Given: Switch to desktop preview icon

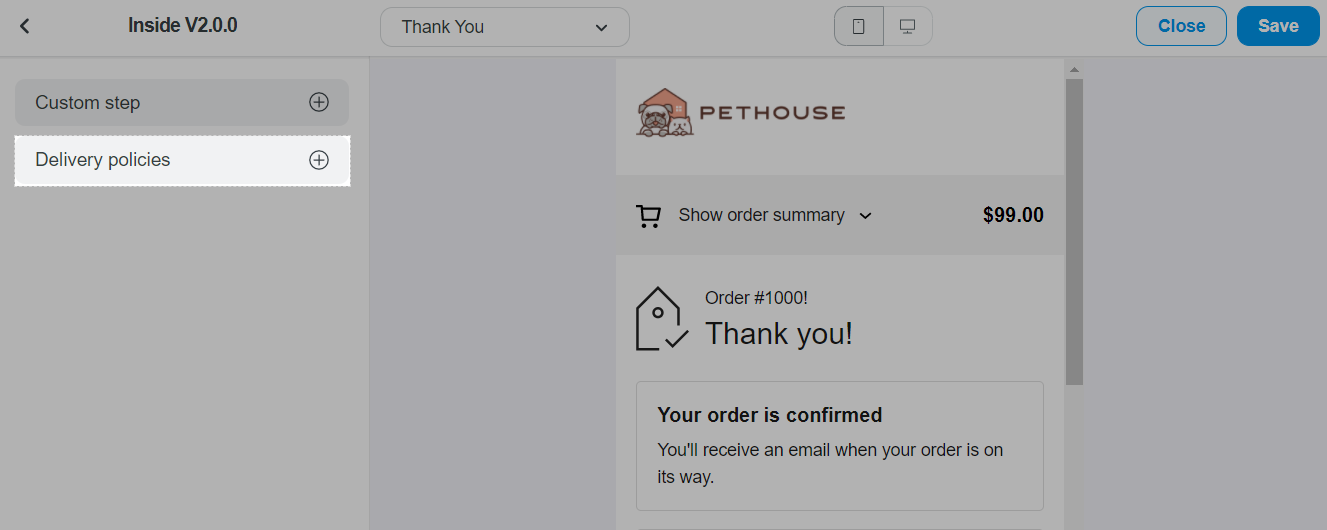Looking at the screenshot, I should coord(908,27).
